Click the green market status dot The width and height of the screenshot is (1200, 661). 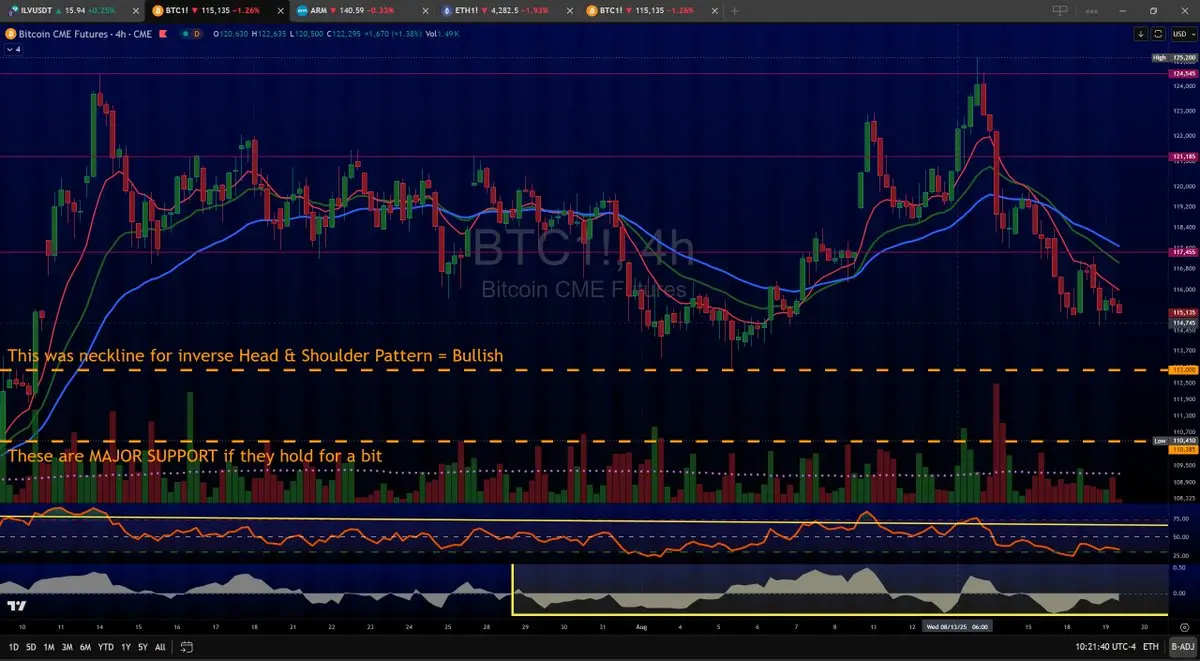(187, 33)
